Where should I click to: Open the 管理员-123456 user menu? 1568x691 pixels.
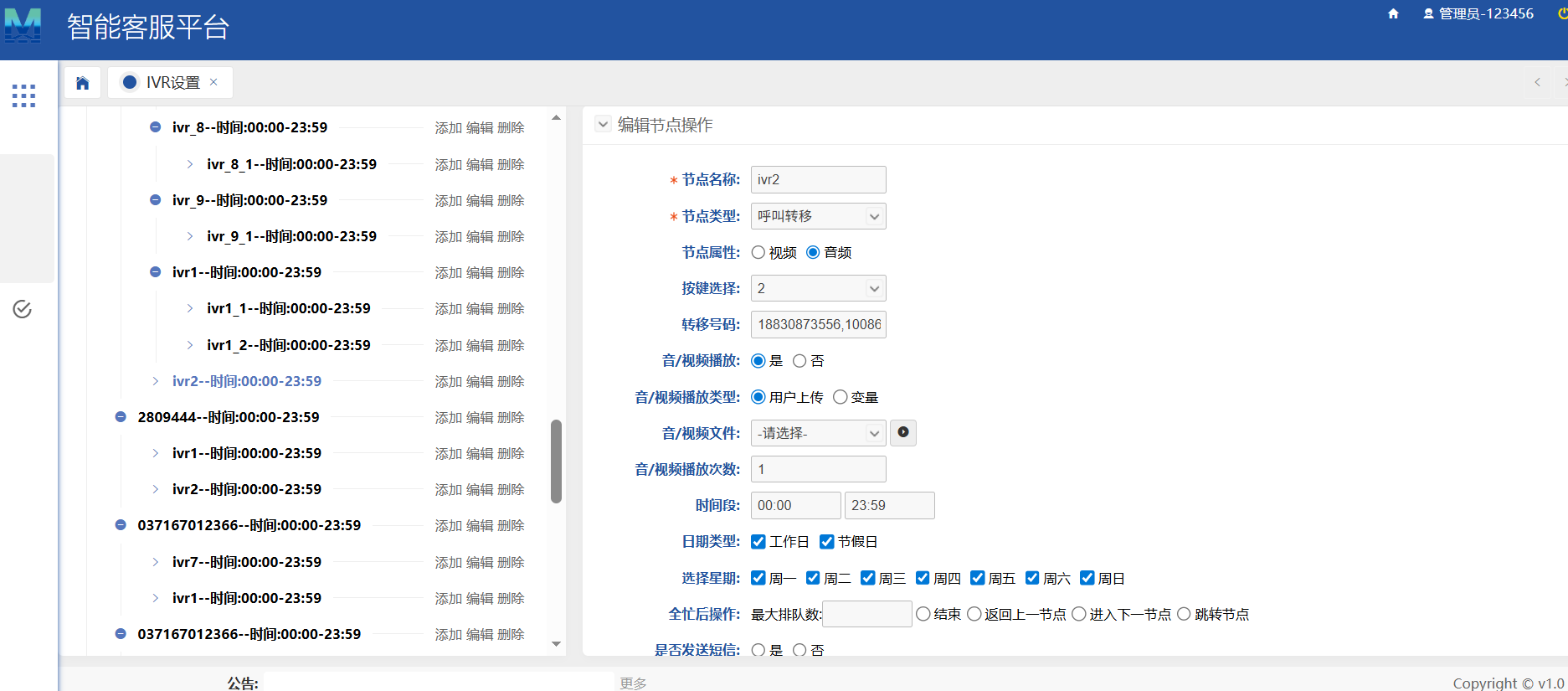(x=1478, y=13)
